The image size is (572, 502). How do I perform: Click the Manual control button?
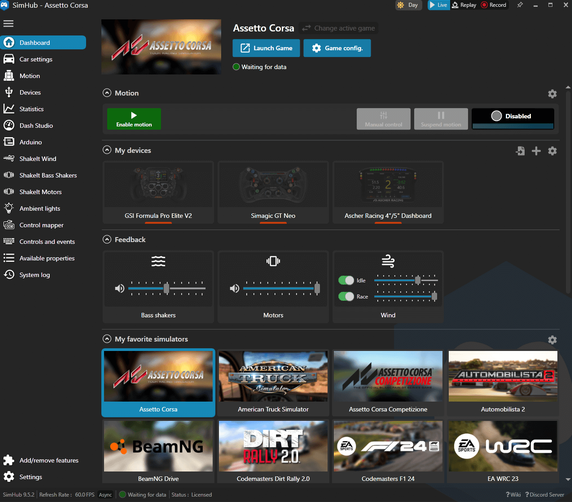coord(383,119)
